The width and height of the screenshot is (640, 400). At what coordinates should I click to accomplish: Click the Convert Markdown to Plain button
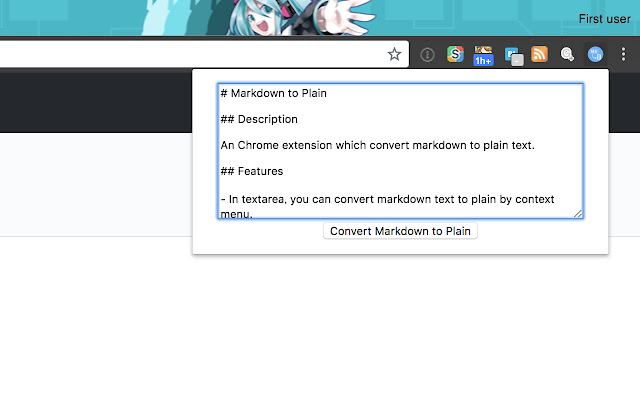pyautogui.click(x=400, y=231)
